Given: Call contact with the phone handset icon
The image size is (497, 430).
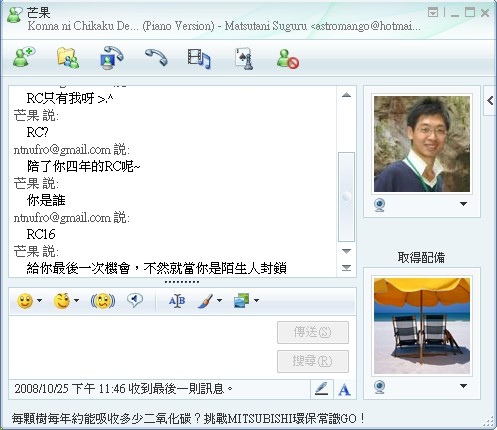Looking at the screenshot, I should pyautogui.click(x=156, y=58).
